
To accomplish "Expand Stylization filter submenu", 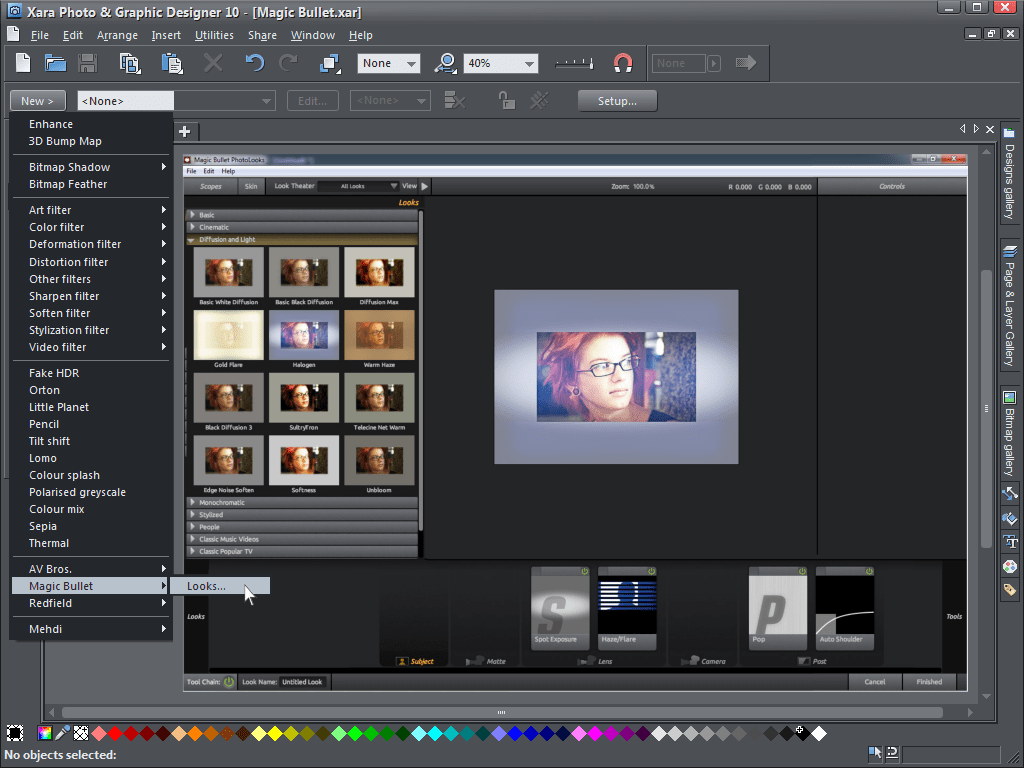I will coord(91,330).
